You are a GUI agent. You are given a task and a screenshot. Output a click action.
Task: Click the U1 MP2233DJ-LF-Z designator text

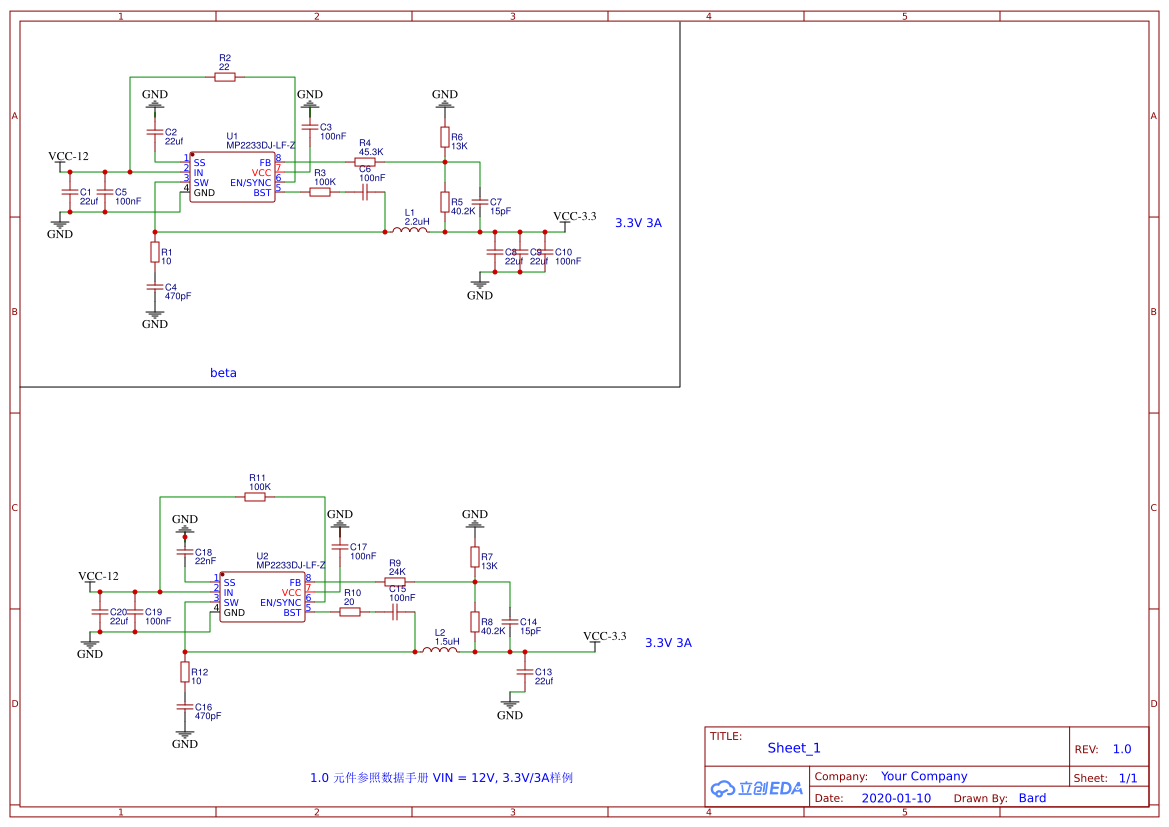pos(261,141)
